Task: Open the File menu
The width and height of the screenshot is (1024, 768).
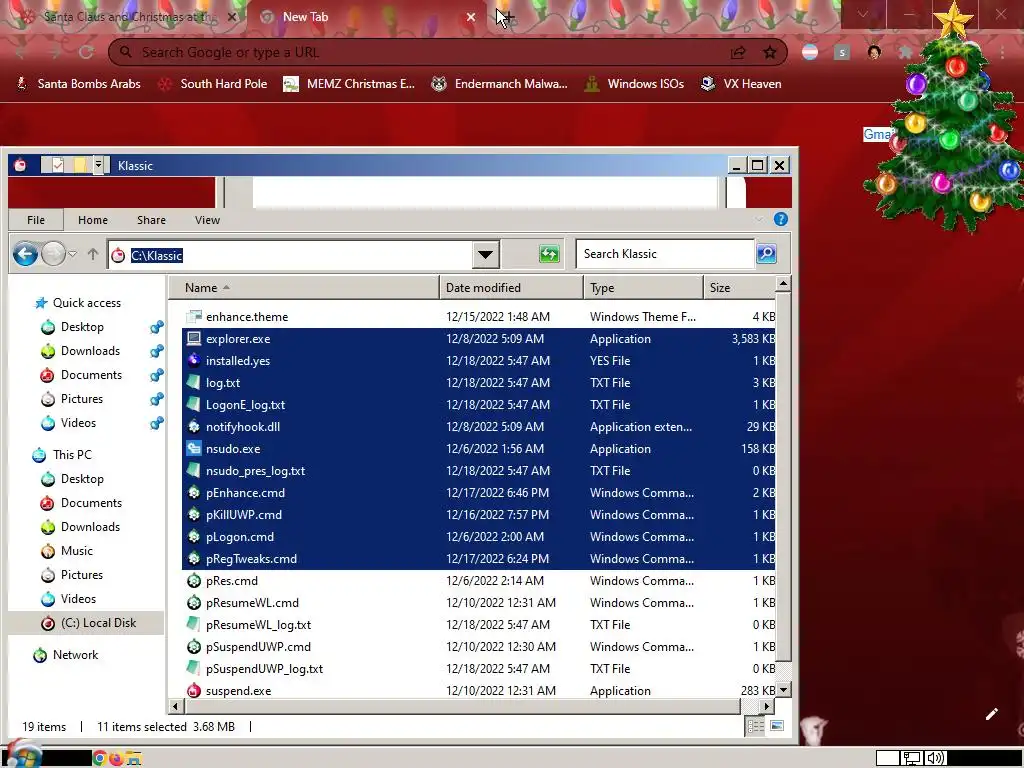Action: (36, 220)
